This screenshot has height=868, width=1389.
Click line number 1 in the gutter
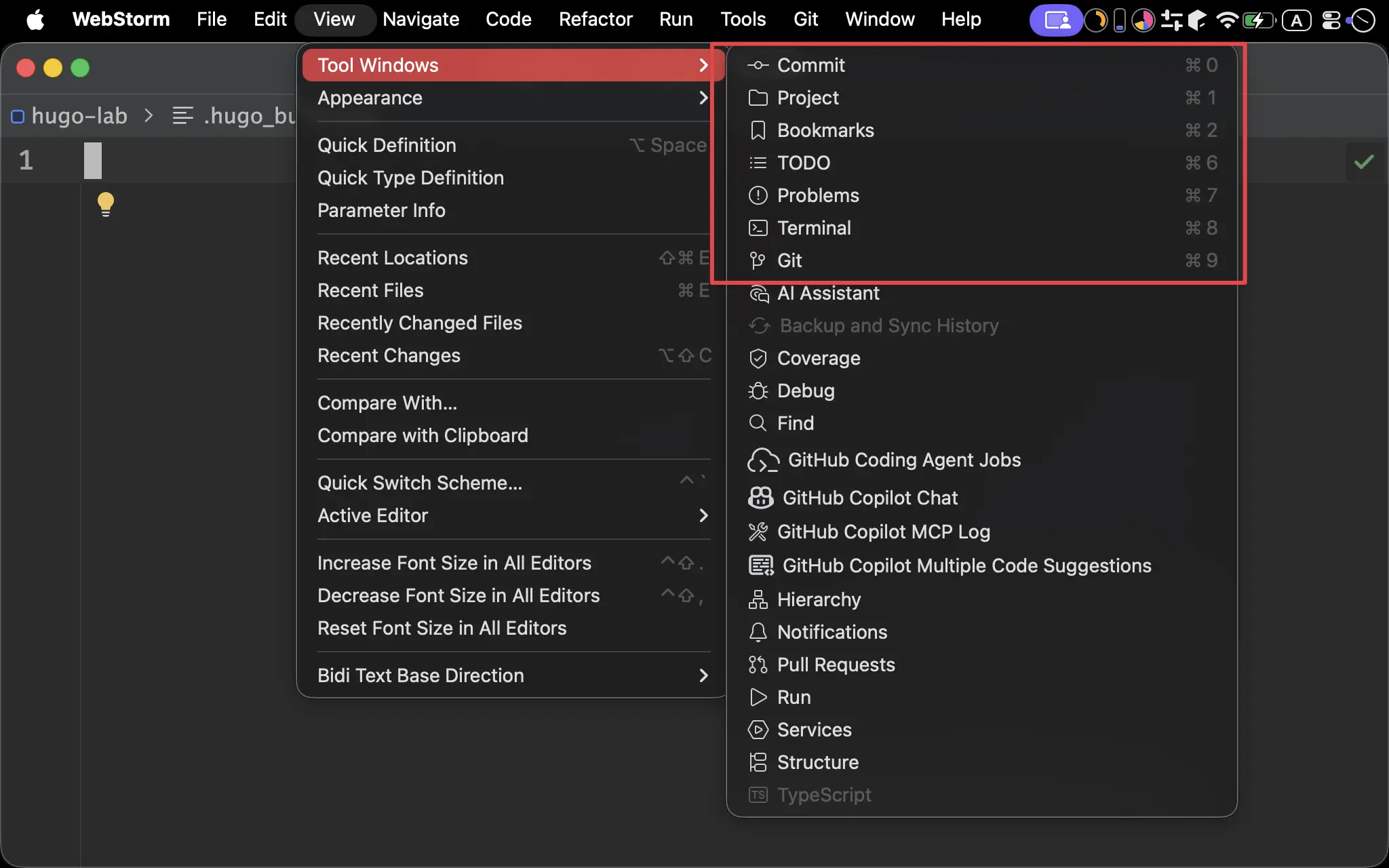point(26,161)
